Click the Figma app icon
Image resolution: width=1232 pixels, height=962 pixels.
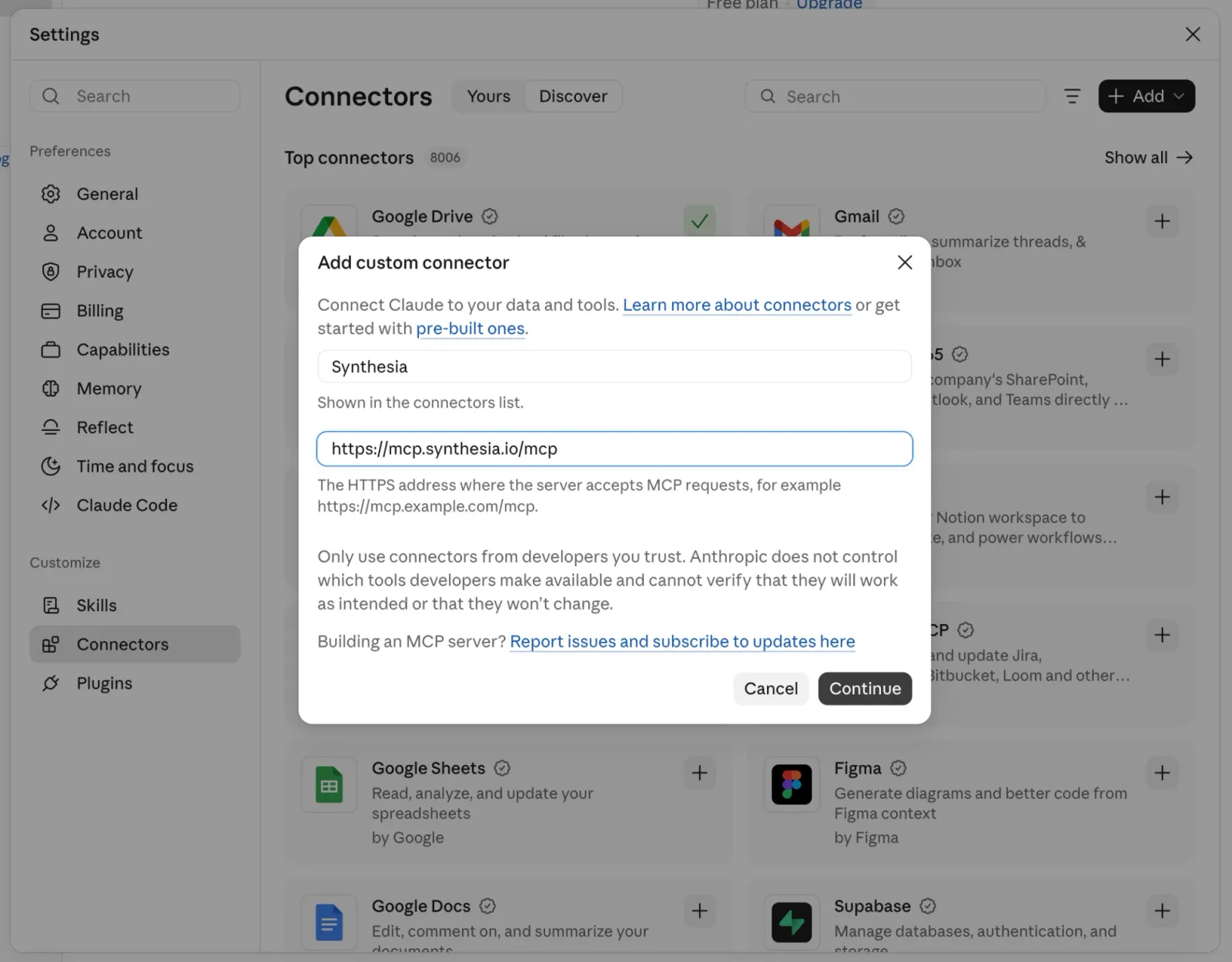point(792,785)
